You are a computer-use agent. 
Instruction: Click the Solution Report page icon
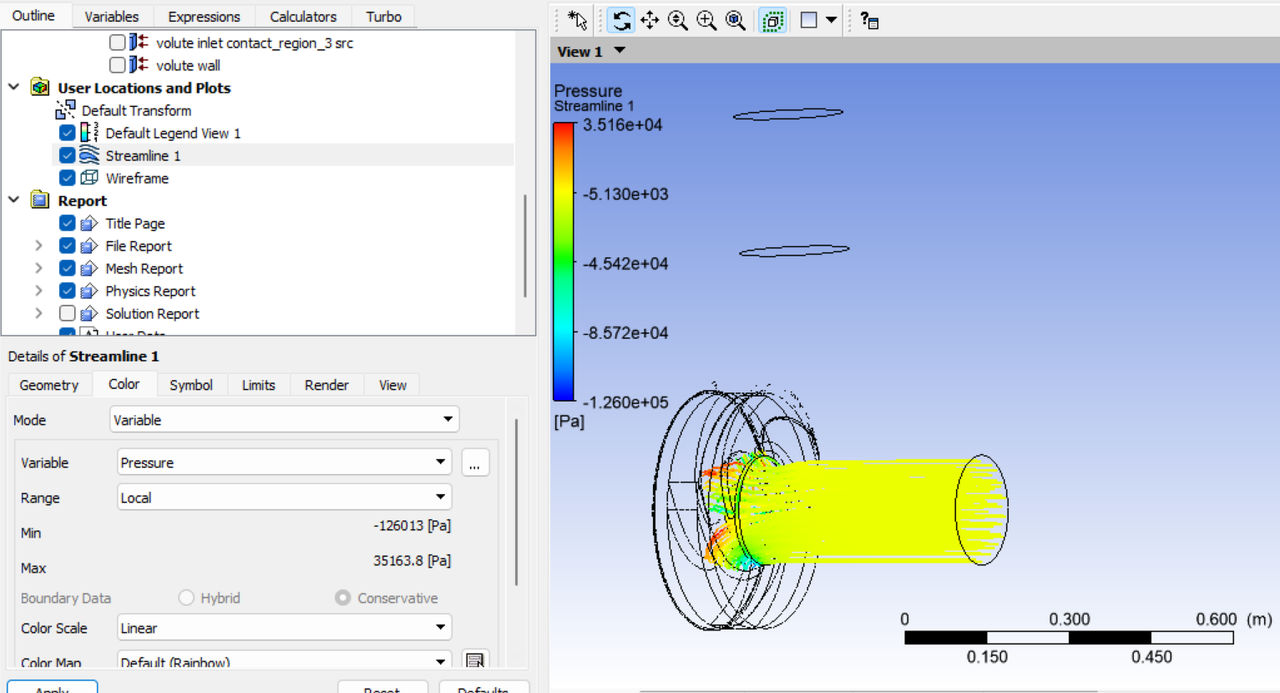coord(89,313)
